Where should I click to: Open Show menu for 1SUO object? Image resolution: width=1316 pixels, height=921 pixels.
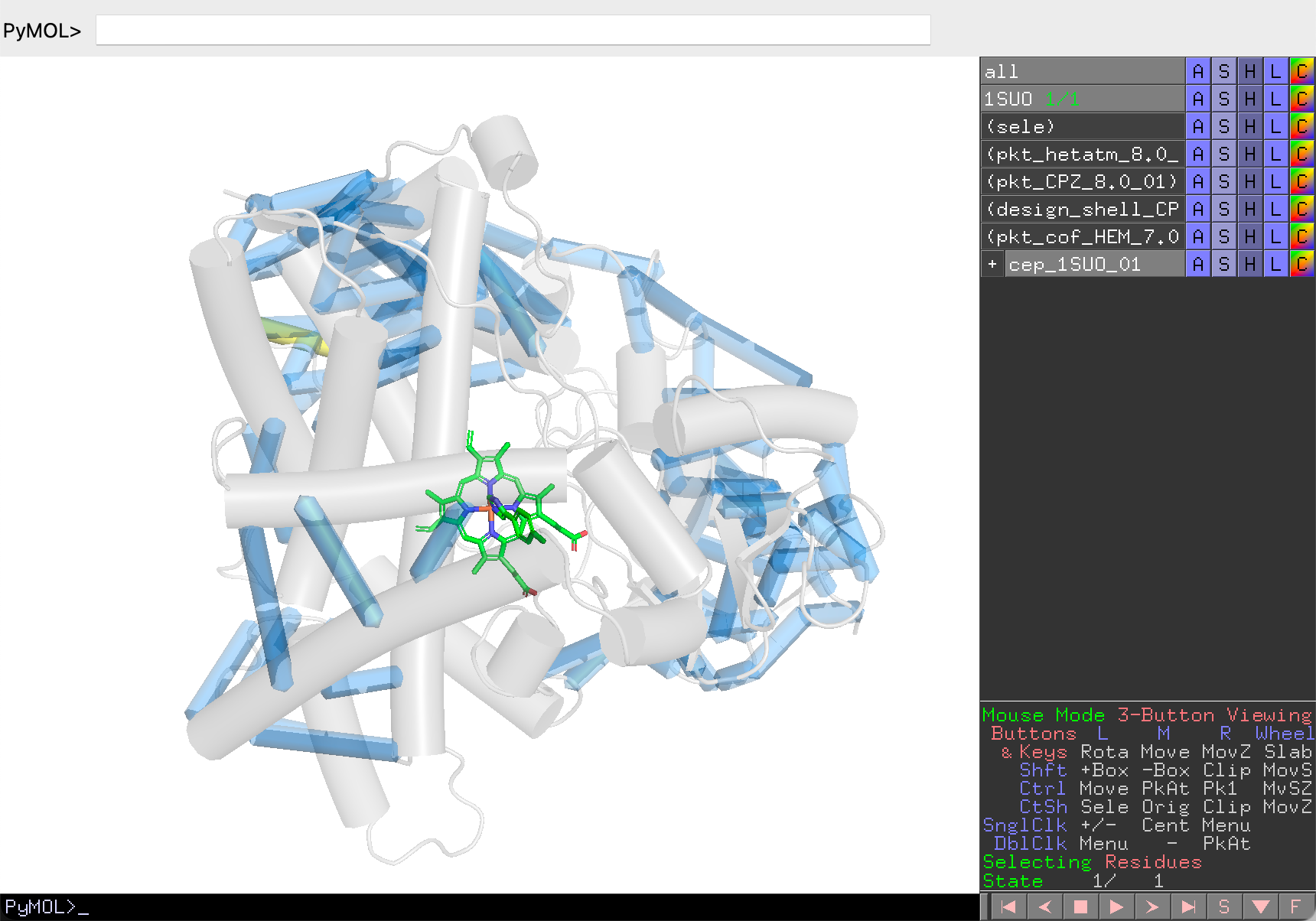[1224, 99]
